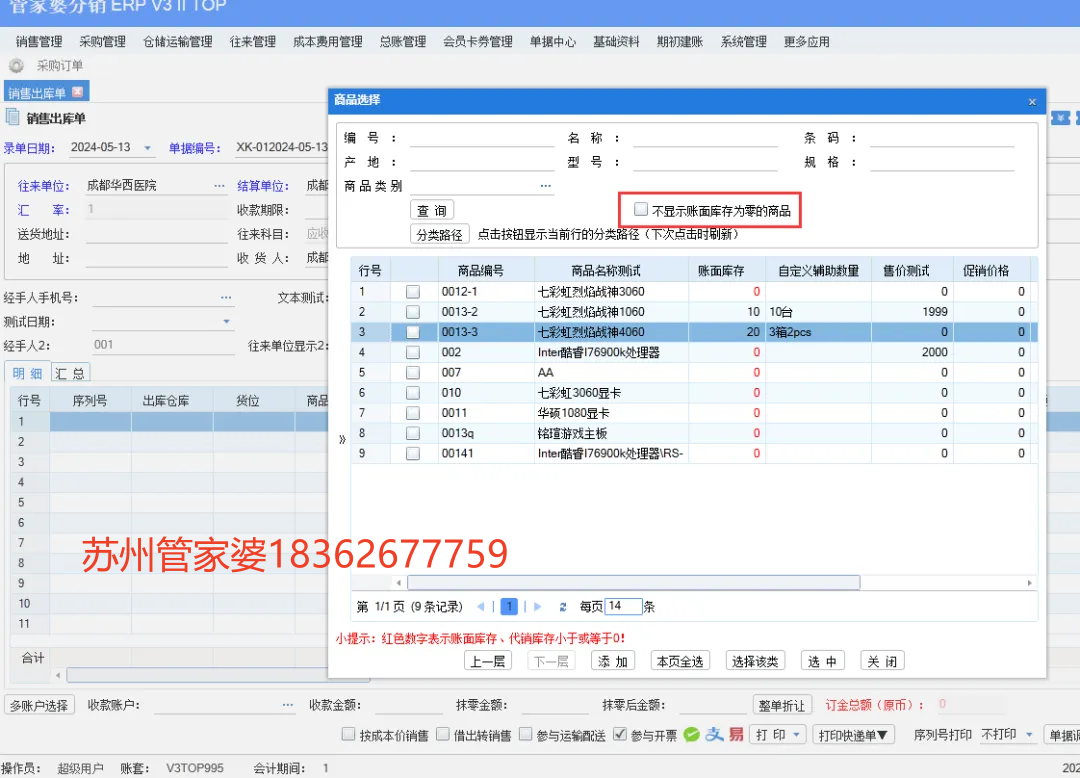Click the green WeChat payment icon

(692, 735)
